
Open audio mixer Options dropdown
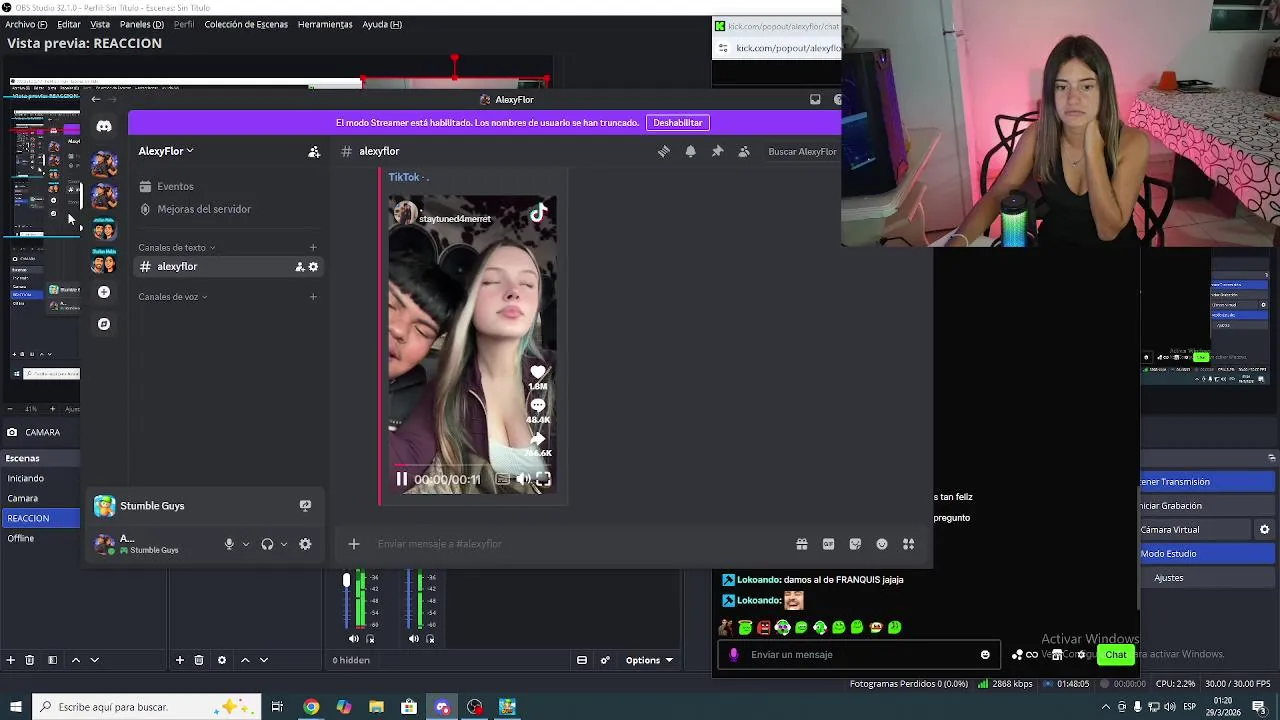649,660
